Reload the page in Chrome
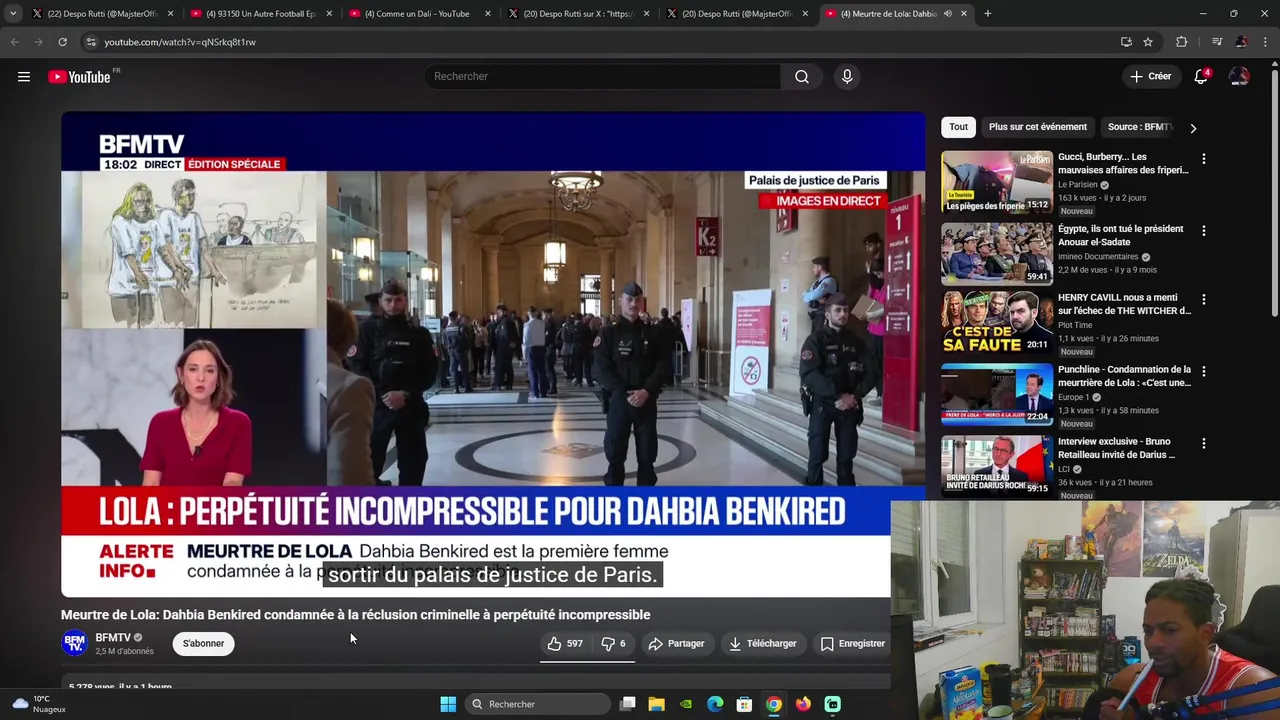The width and height of the screenshot is (1280, 720). [62, 42]
